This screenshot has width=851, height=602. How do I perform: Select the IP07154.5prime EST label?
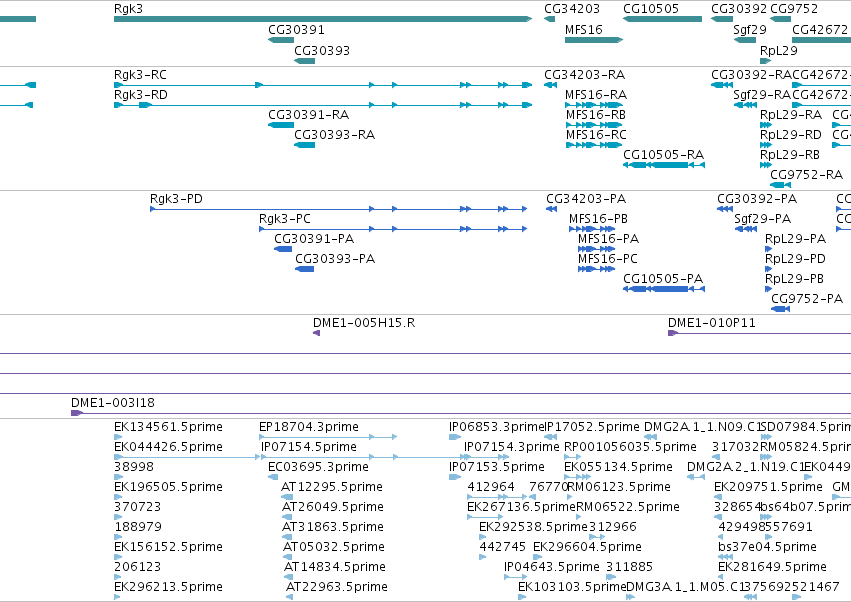point(309,447)
